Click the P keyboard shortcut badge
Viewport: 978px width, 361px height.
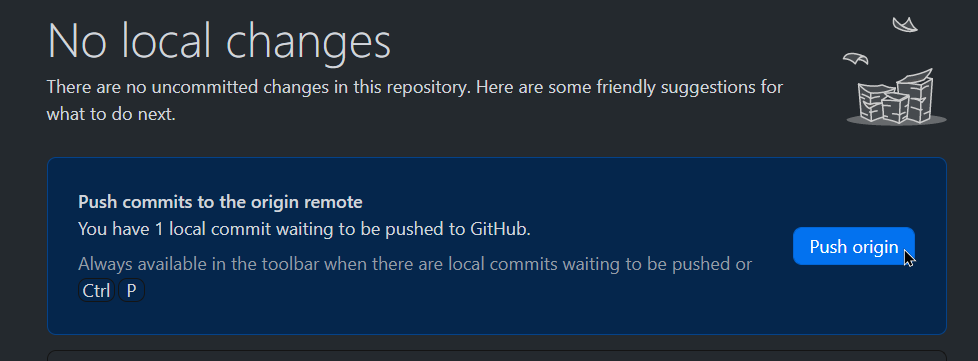pyautogui.click(x=131, y=291)
